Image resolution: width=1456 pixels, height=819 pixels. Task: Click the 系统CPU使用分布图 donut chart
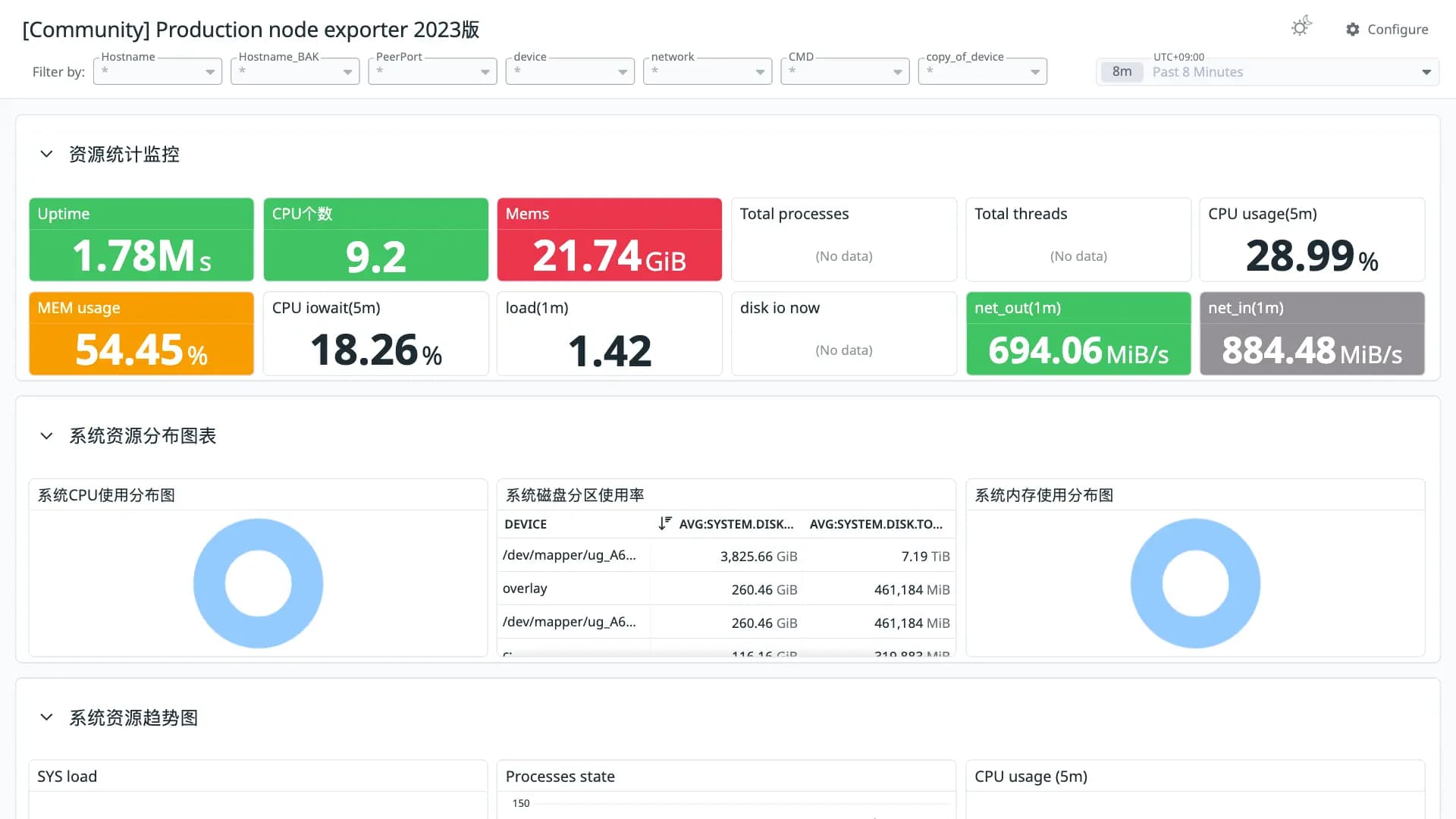258,583
